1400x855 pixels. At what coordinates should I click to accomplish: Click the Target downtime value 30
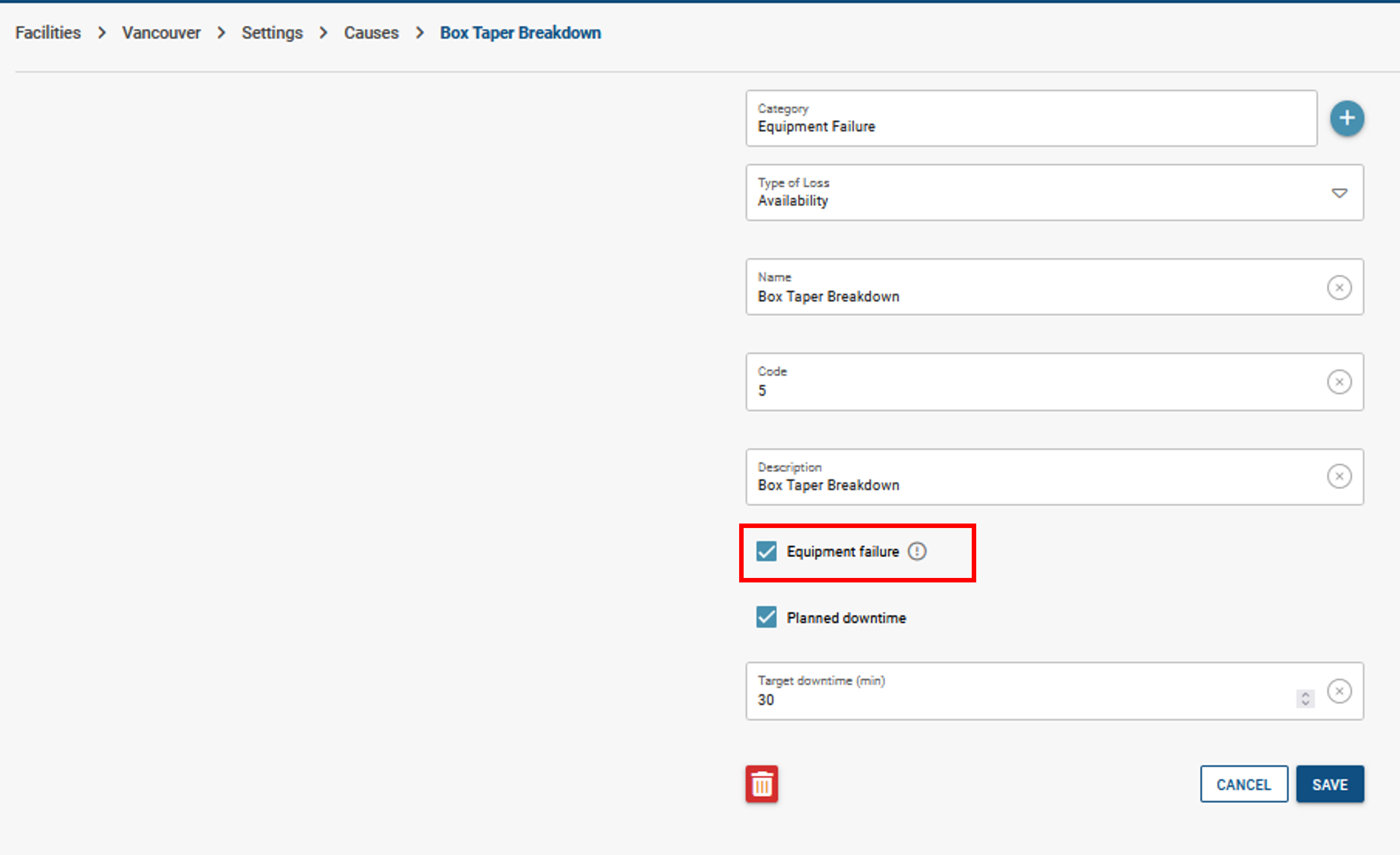click(765, 700)
